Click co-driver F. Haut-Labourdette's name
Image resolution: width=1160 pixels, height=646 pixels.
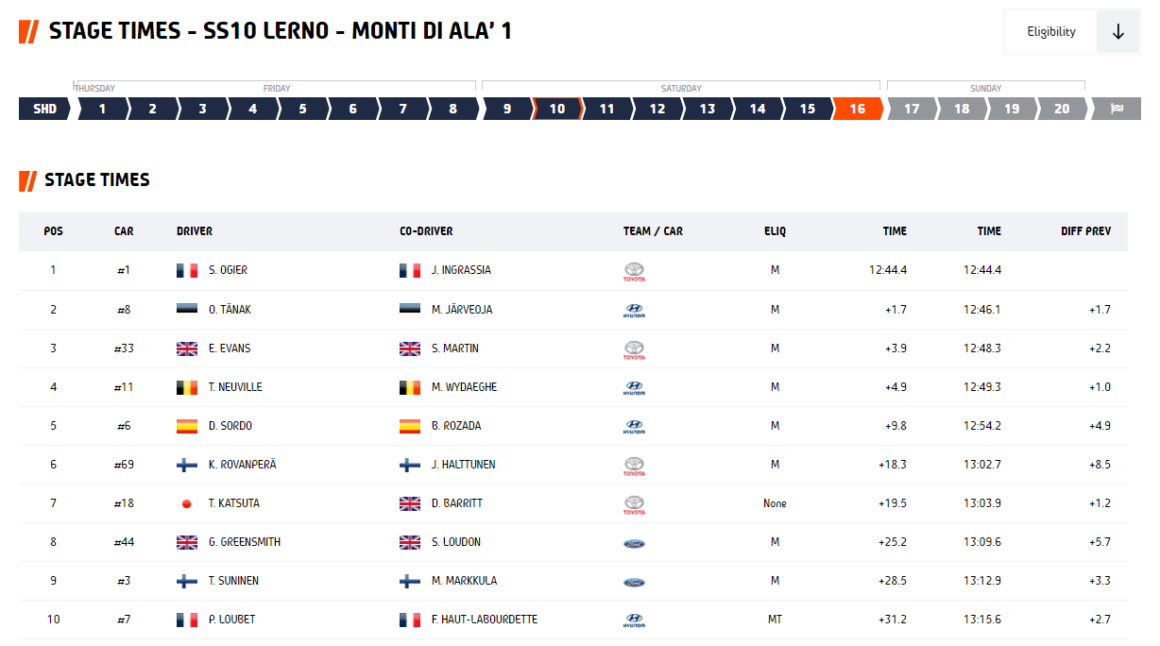point(484,620)
